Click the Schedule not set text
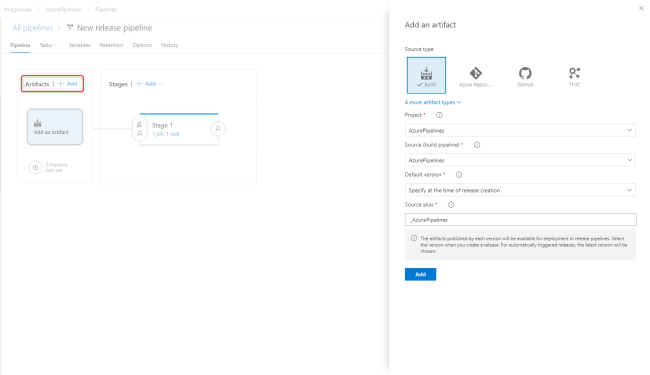Image resolution: width=650 pixels, height=375 pixels. [x=56, y=167]
